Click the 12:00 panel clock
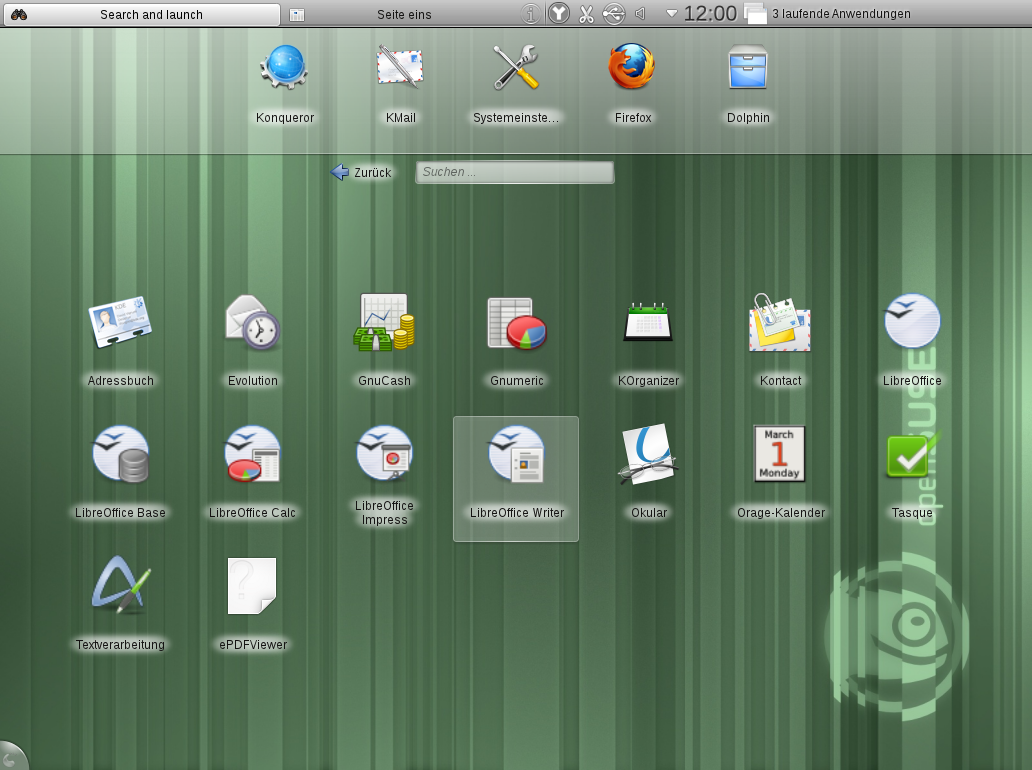Viewport: 1032px width, 770px height. tap(710, 14)
